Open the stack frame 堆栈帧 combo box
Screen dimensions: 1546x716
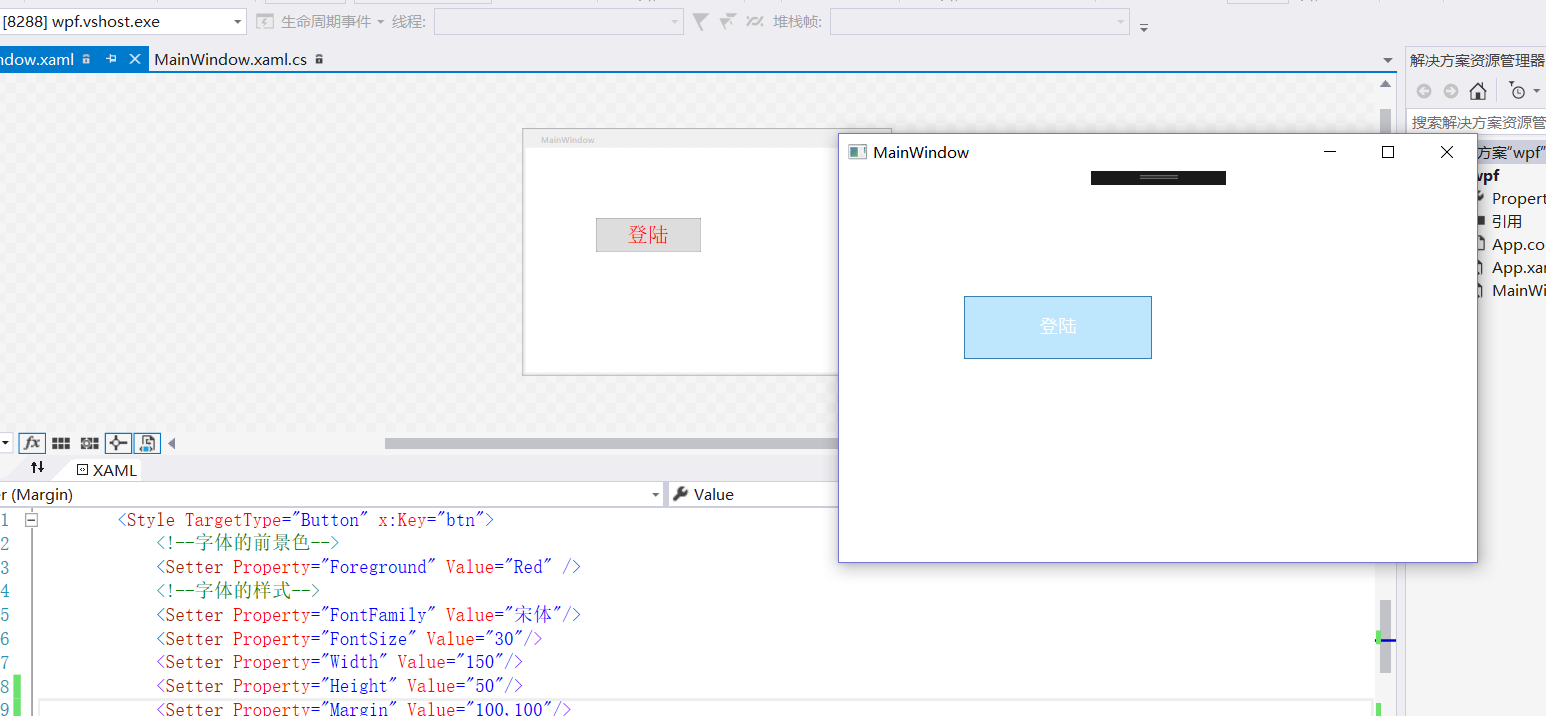click(x=980, y=21)
